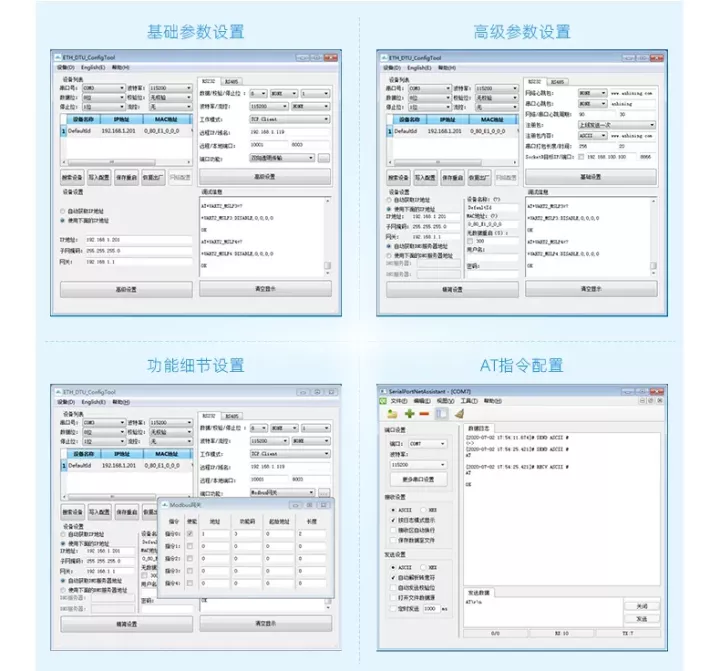Click the 网关 field in 基础参数设置 window

coord(138,262)
